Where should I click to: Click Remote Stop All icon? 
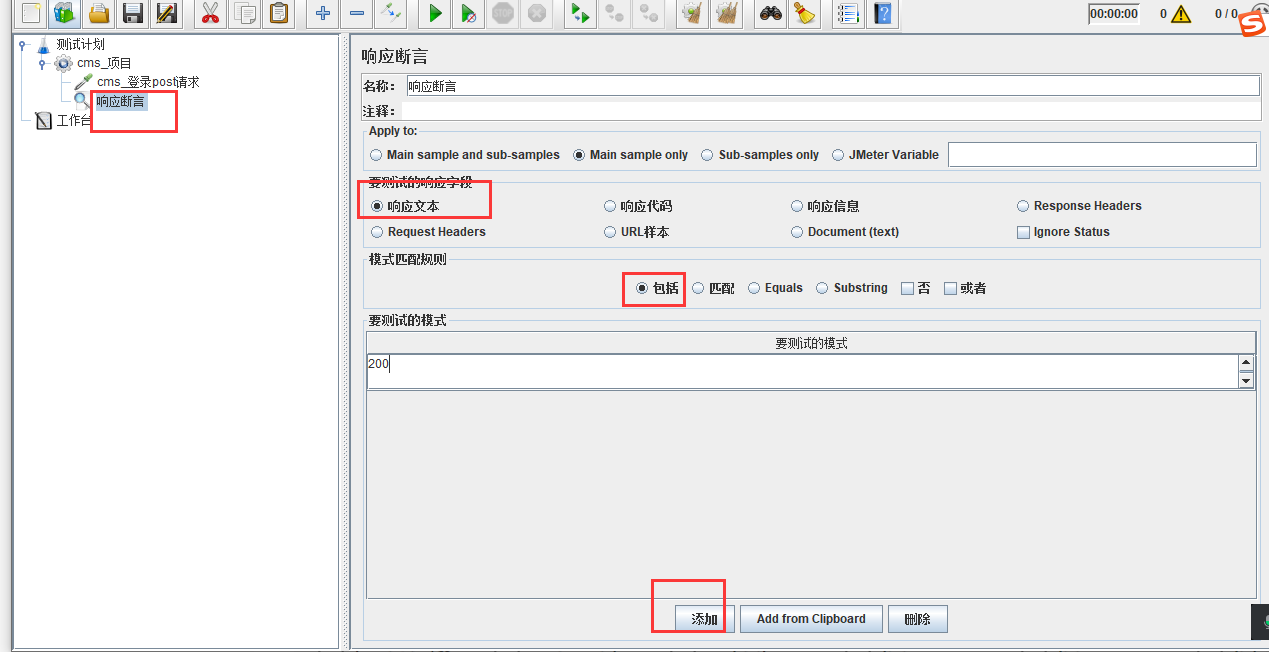coord(614,13)
